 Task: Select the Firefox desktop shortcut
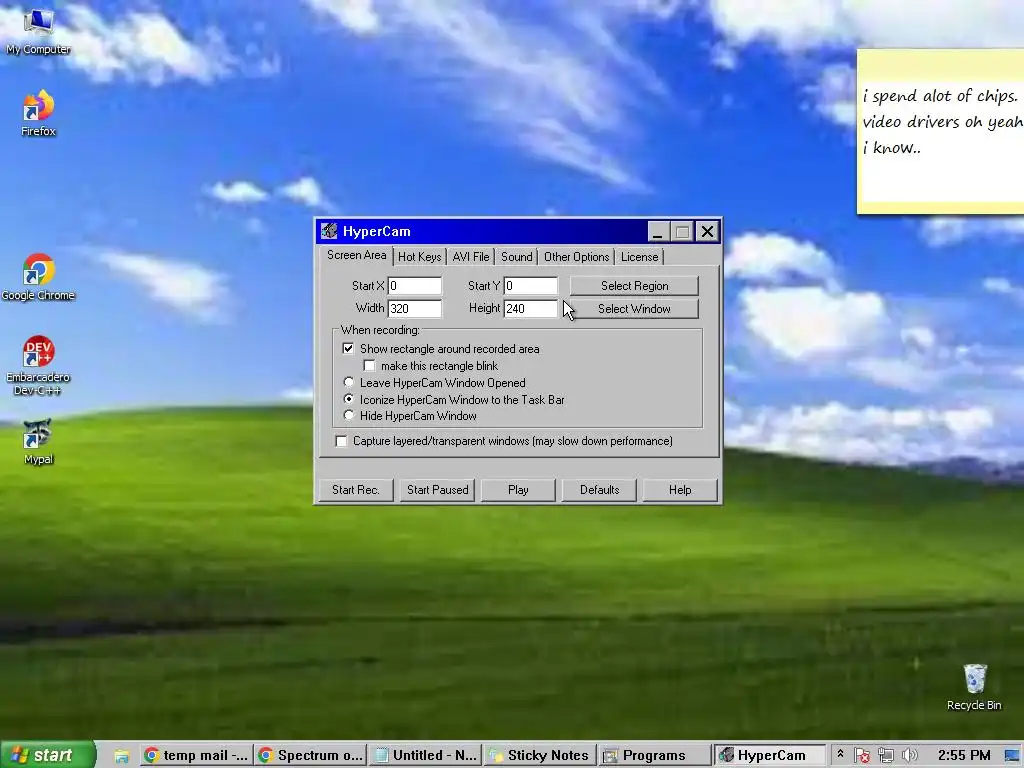click(38, 112)
